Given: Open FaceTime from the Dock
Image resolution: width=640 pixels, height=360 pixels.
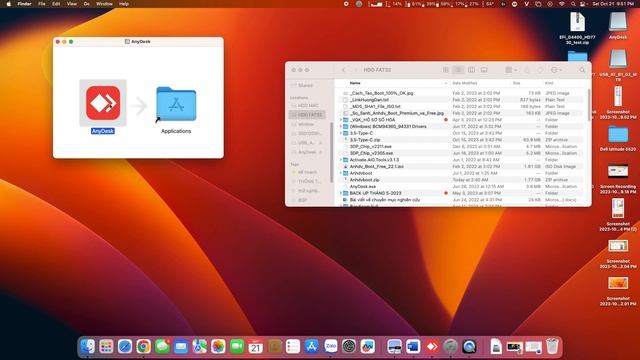Looking at the screenshot, I should pyautogui.click(x=237, y=347).
